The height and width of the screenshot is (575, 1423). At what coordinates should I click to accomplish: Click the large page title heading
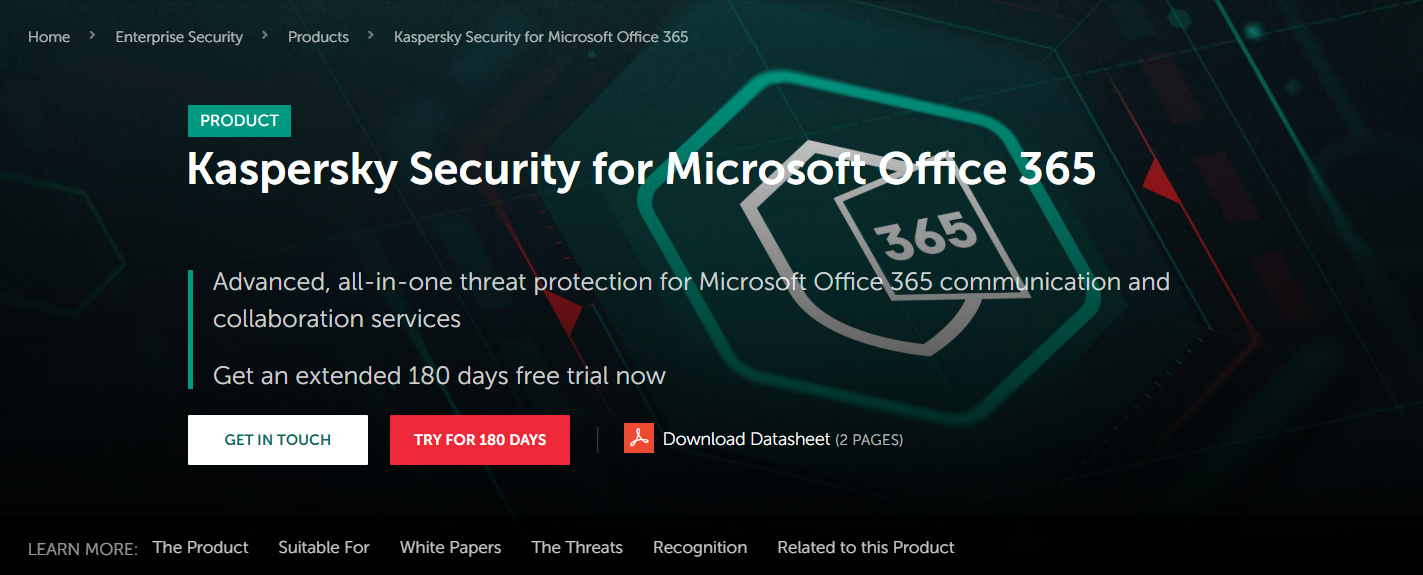click(x=641, y=170)
